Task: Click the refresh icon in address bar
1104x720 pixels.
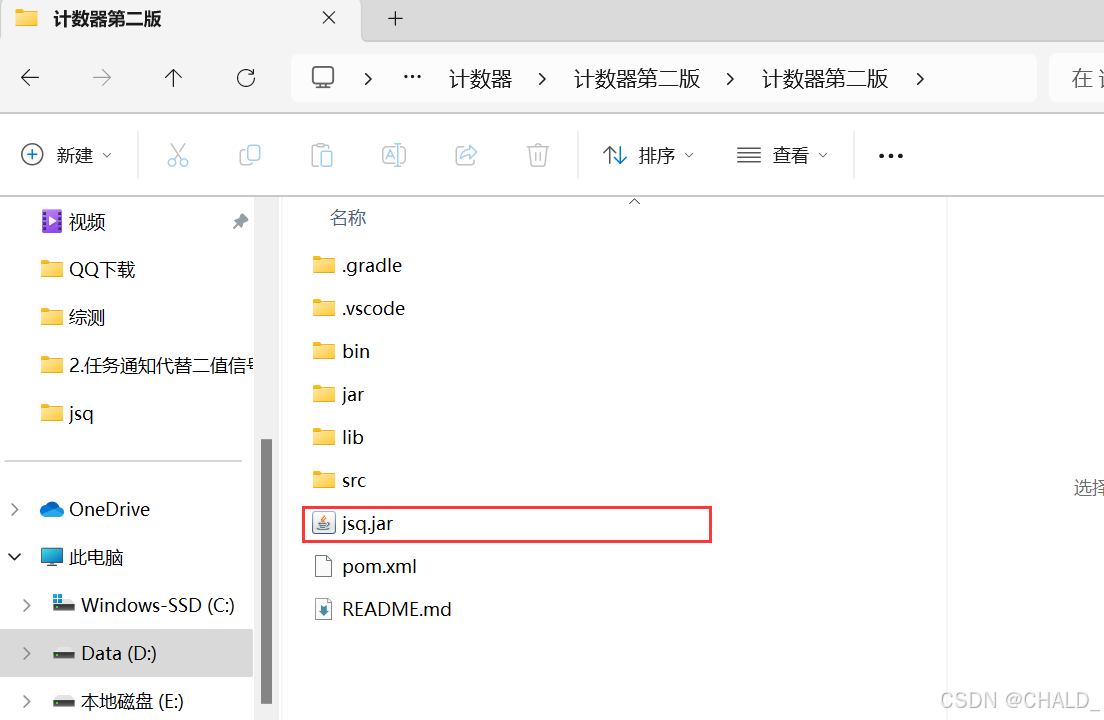Action: [245, 78]
